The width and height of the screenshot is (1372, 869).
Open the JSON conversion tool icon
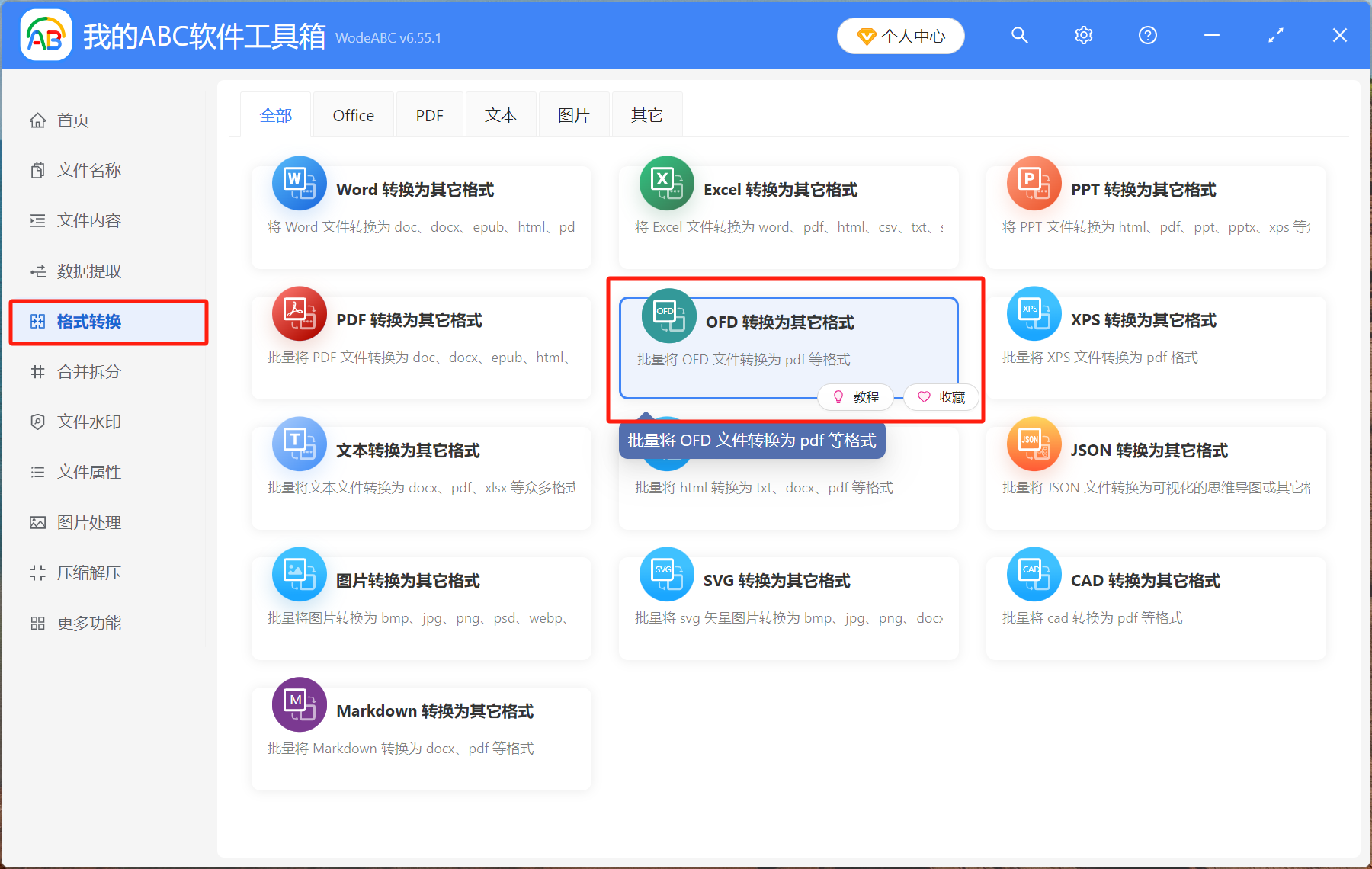[1034, 444]
